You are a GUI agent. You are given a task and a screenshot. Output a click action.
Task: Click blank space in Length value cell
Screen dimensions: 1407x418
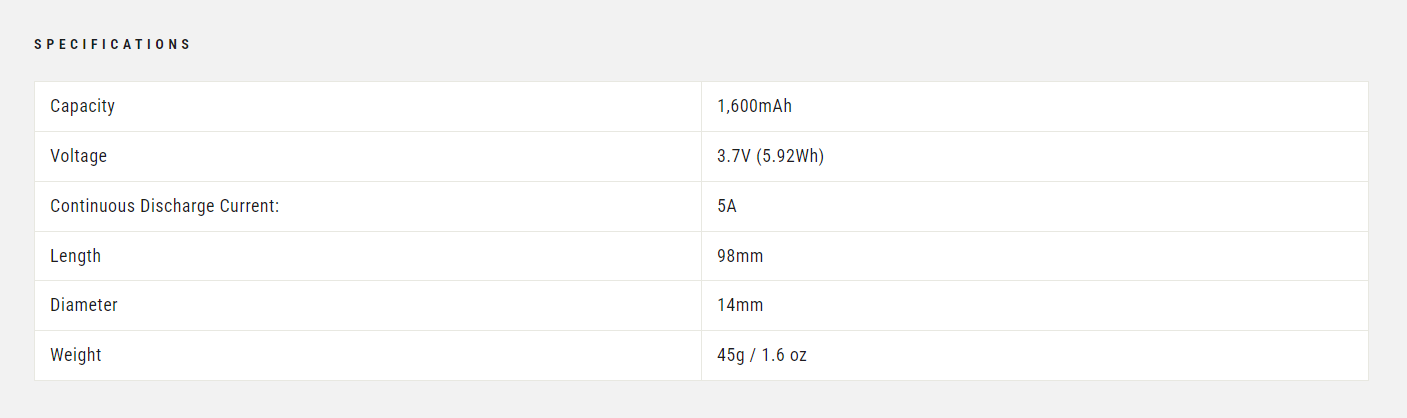[x=1070, y=256]
